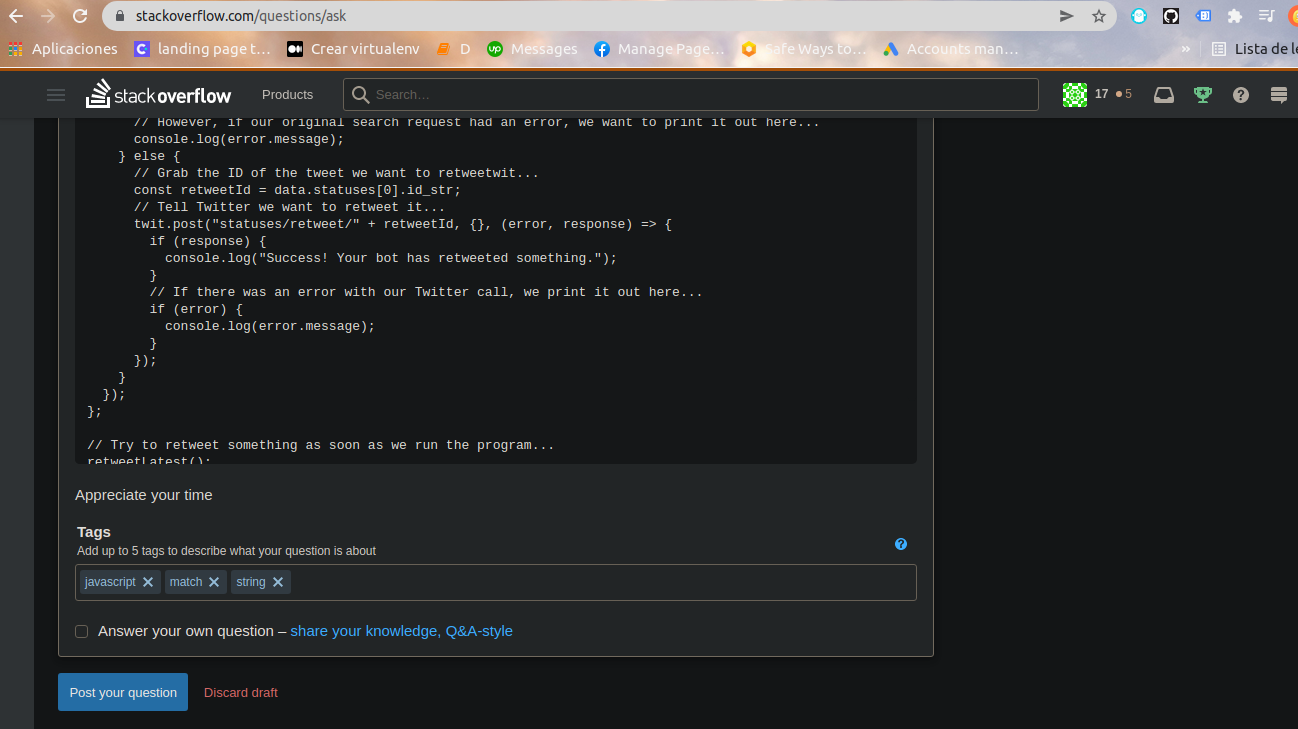Open the blue tag extension icon
Screen dimensions: 1298x729
tap(1204, 16)
